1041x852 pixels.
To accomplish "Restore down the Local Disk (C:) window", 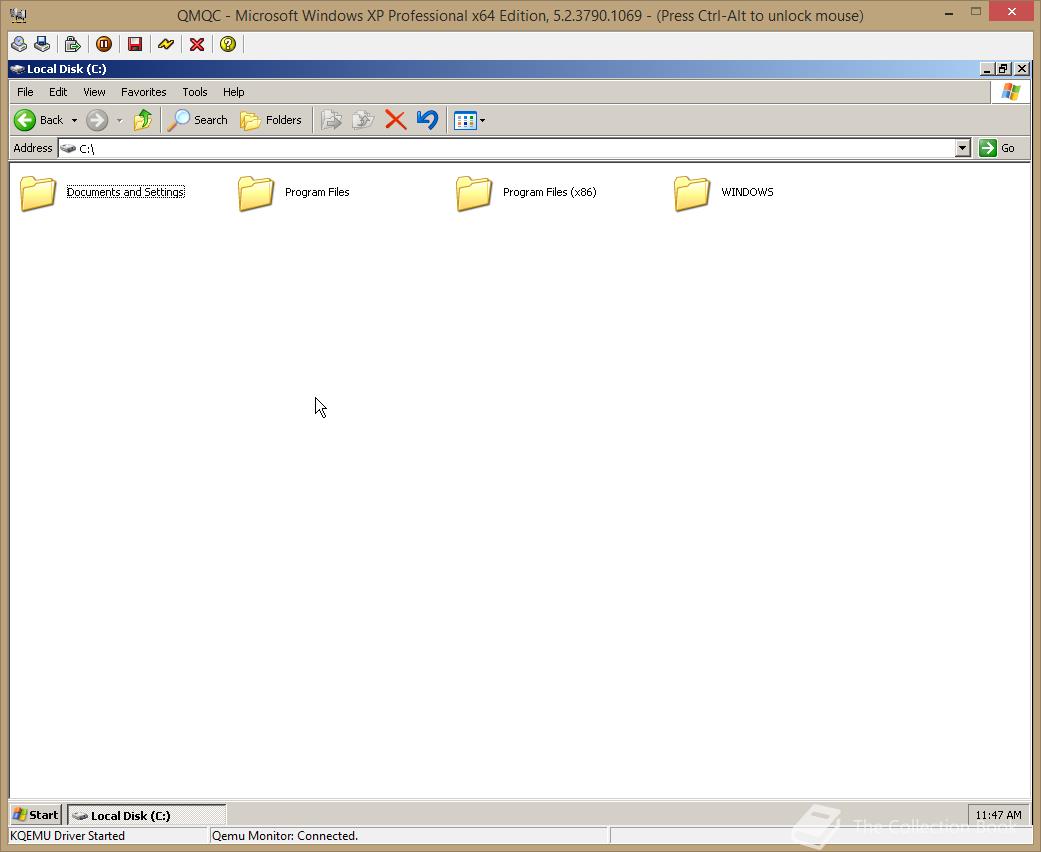I will point(1003,69).
